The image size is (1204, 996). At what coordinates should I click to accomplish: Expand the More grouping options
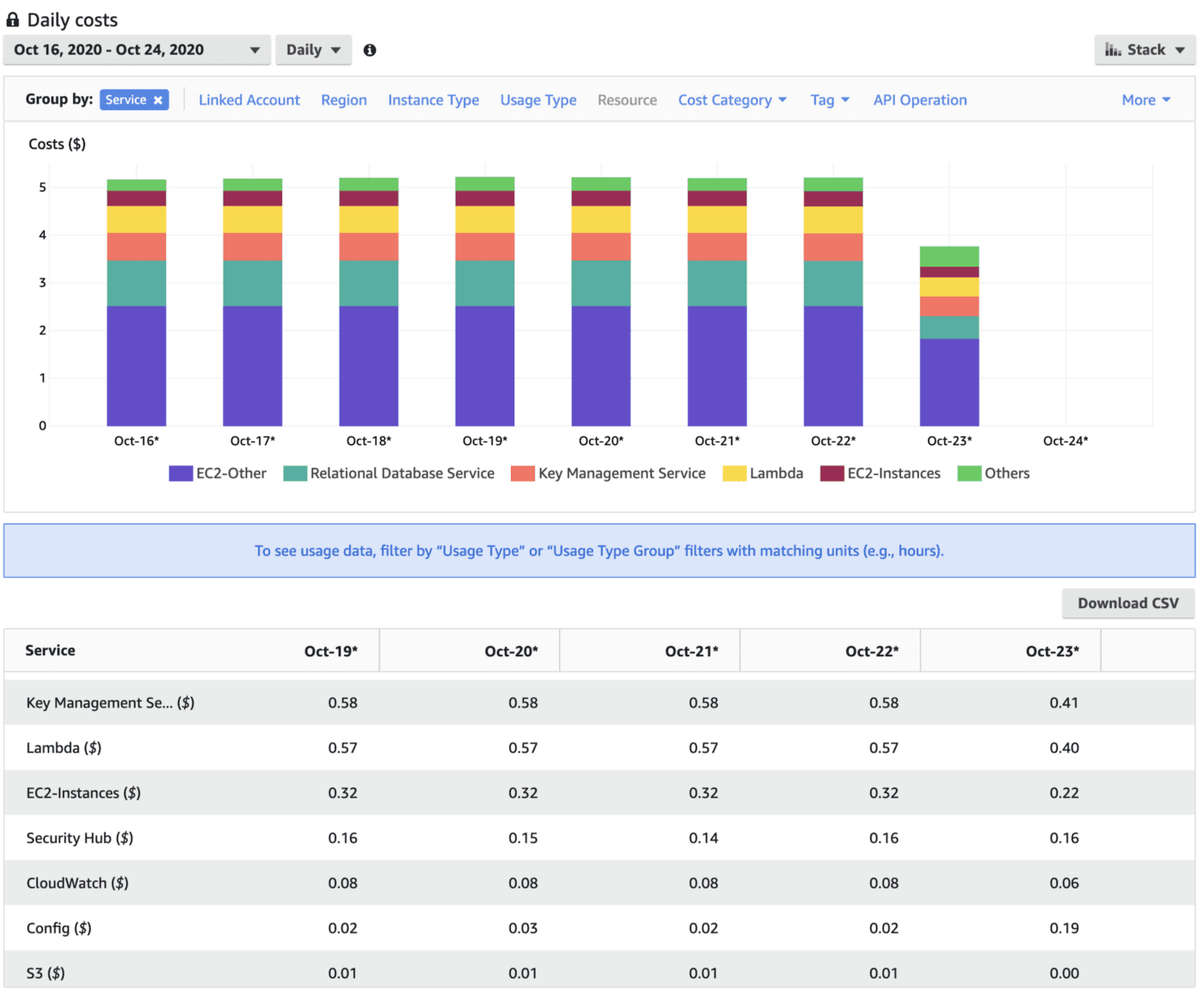1146,100
